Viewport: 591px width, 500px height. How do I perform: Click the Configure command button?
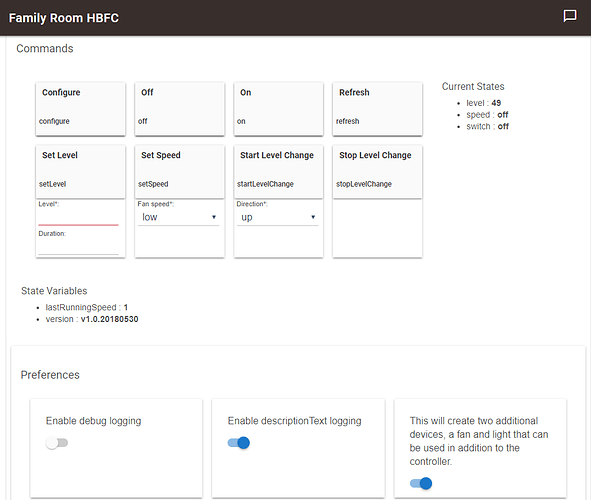[x=80, y=109]
